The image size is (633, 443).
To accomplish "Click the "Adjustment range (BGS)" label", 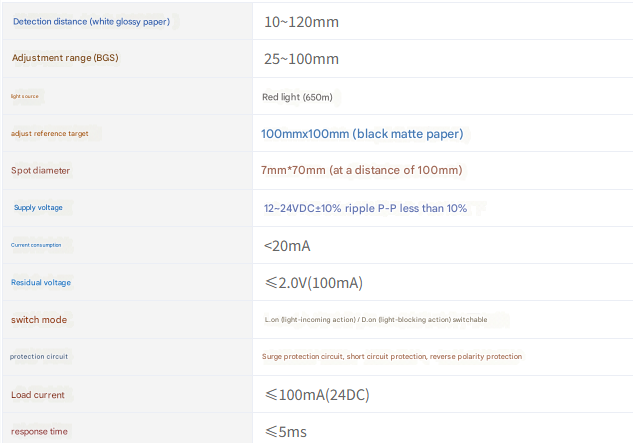I will (x=65, y=58).
